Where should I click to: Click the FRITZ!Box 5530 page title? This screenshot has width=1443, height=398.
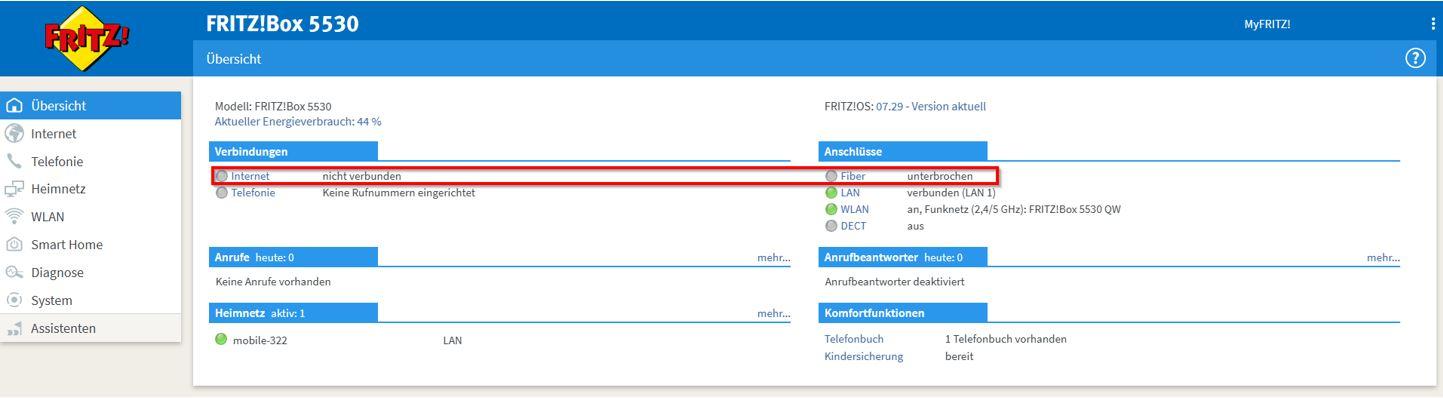282,23
